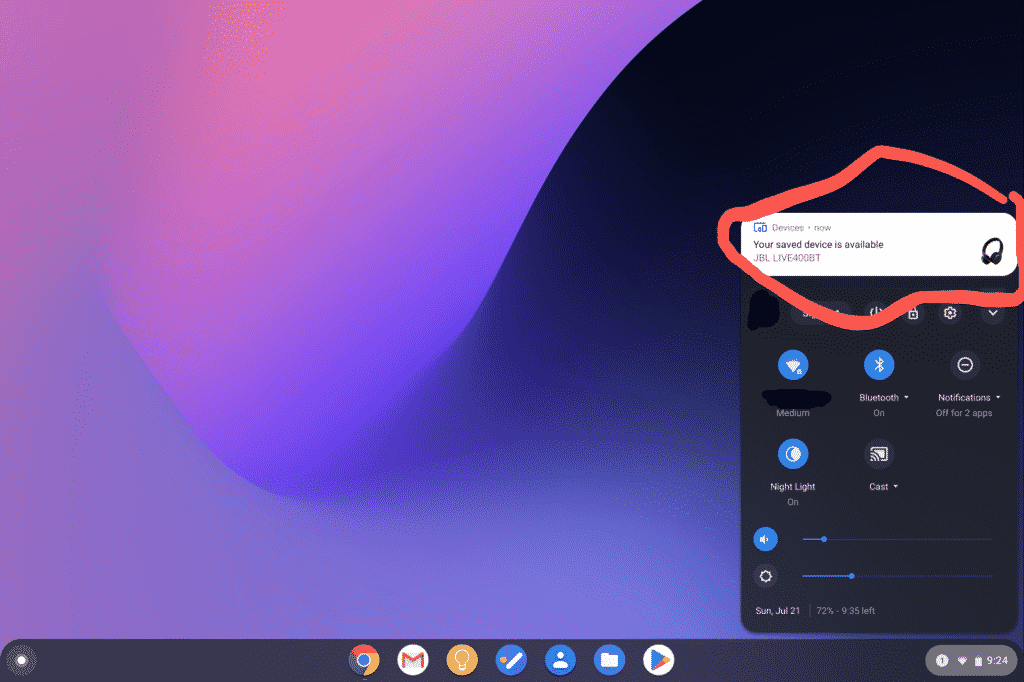Adjust the screen brightness slider

851,576
